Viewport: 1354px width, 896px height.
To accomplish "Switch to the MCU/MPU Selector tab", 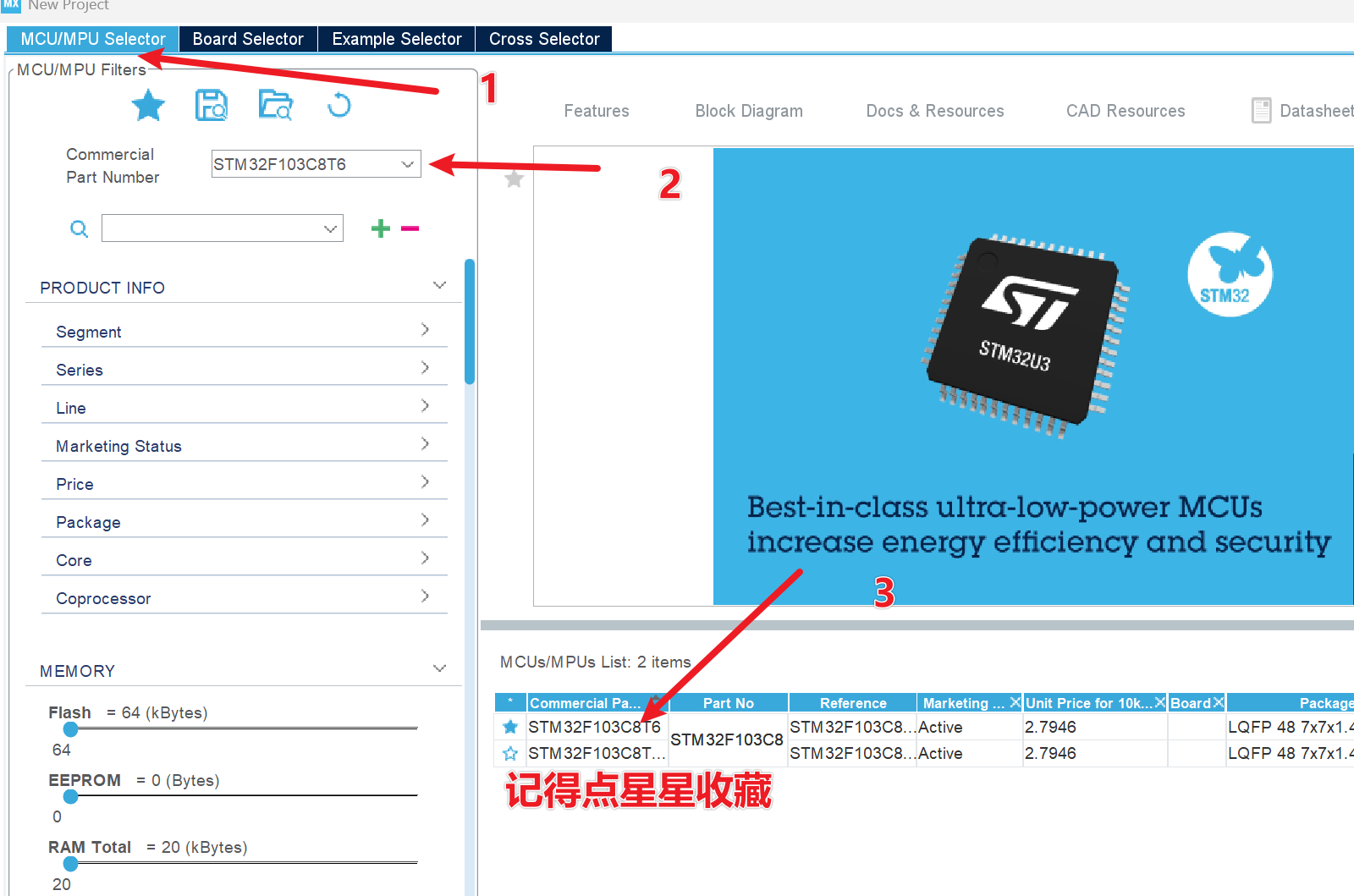I will point(93,39).
